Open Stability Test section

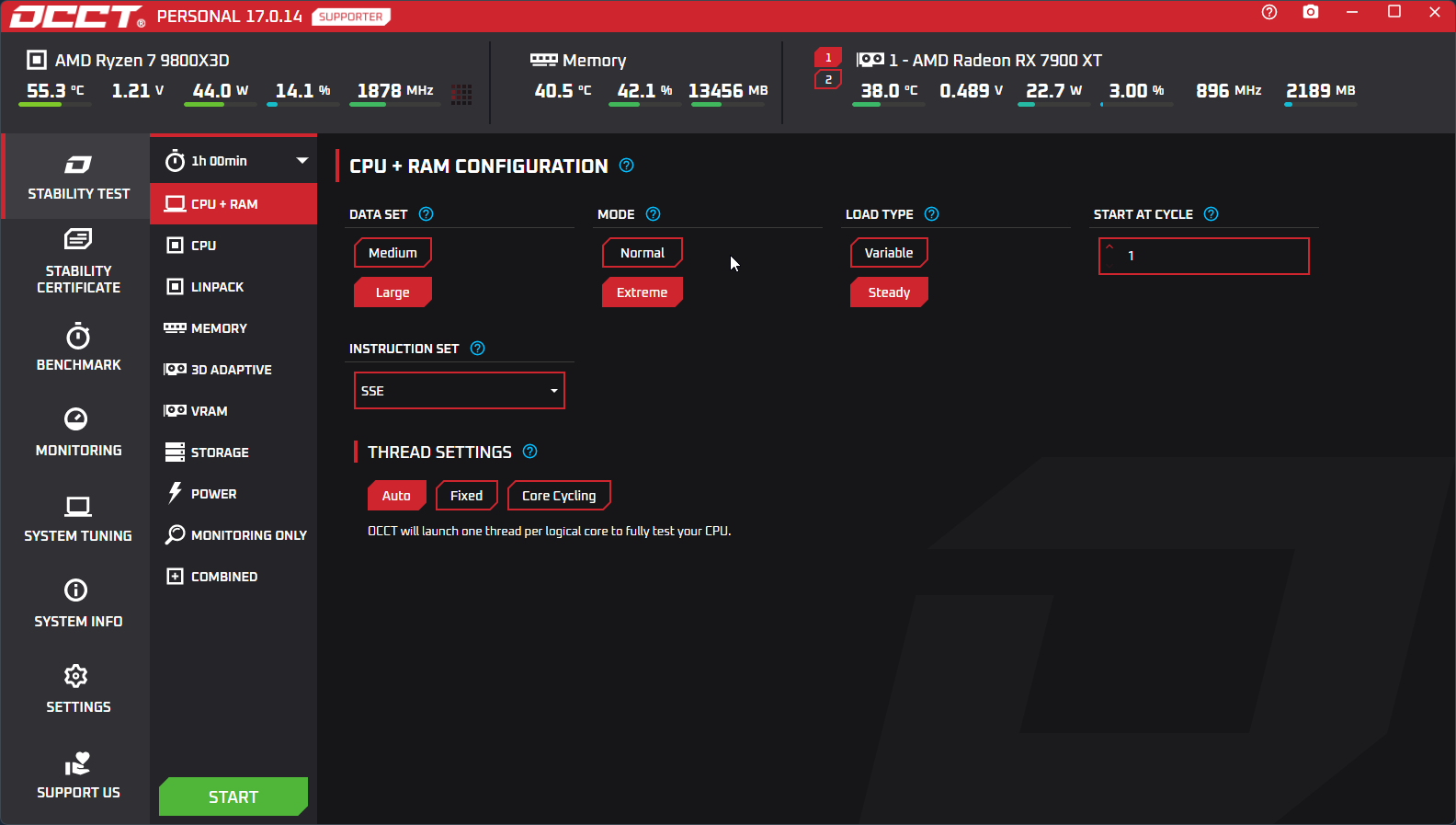click(x=77, y=177)
